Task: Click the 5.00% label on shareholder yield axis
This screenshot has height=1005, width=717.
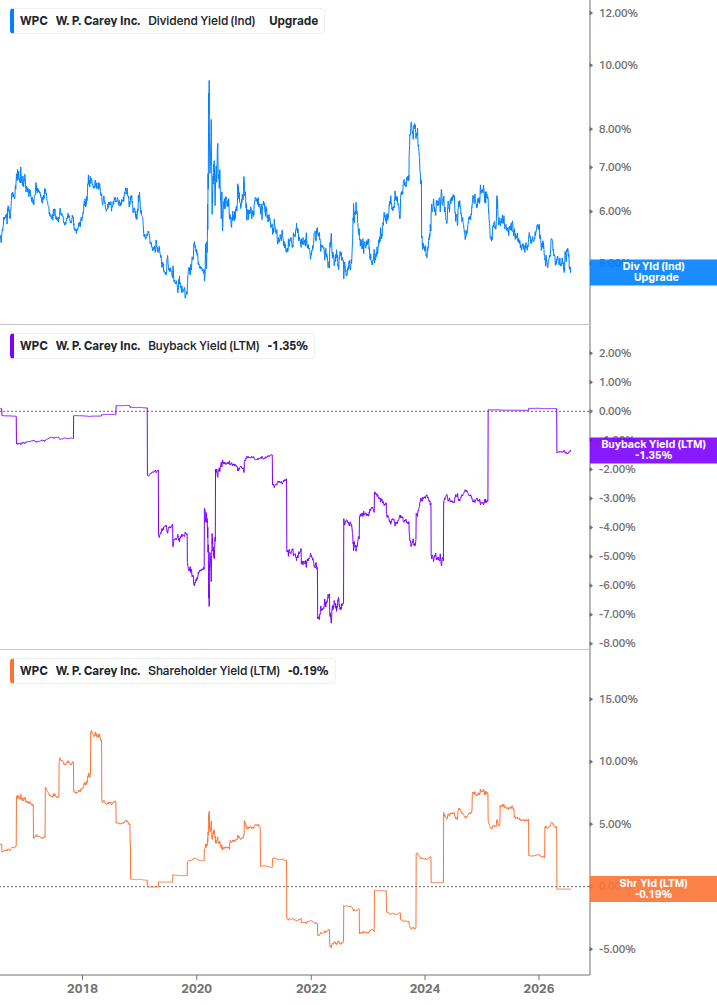Action: pos(615,824)
